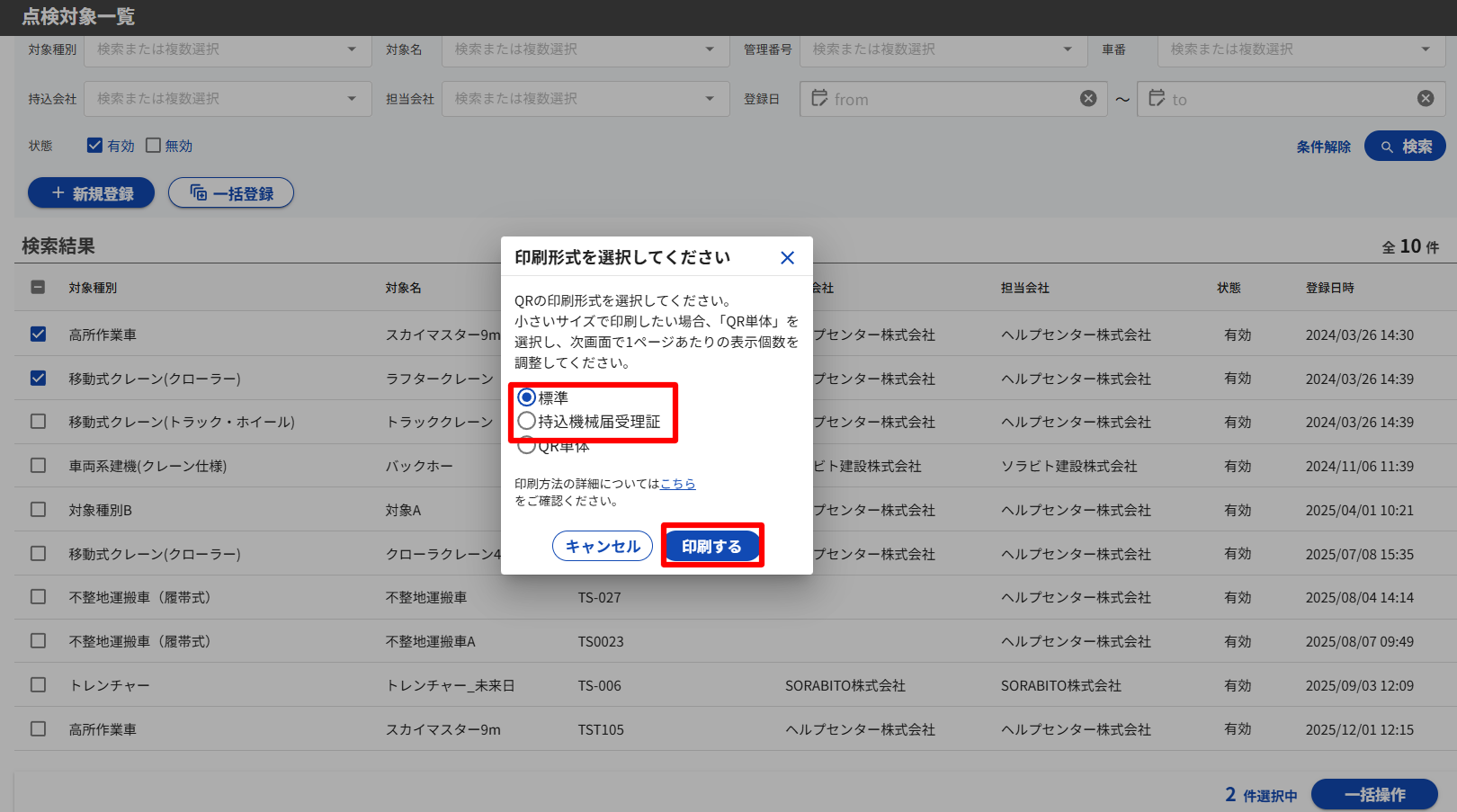Click the 印刷する print button
This screenshot has width=1457, height=812.
coord(711,546)
